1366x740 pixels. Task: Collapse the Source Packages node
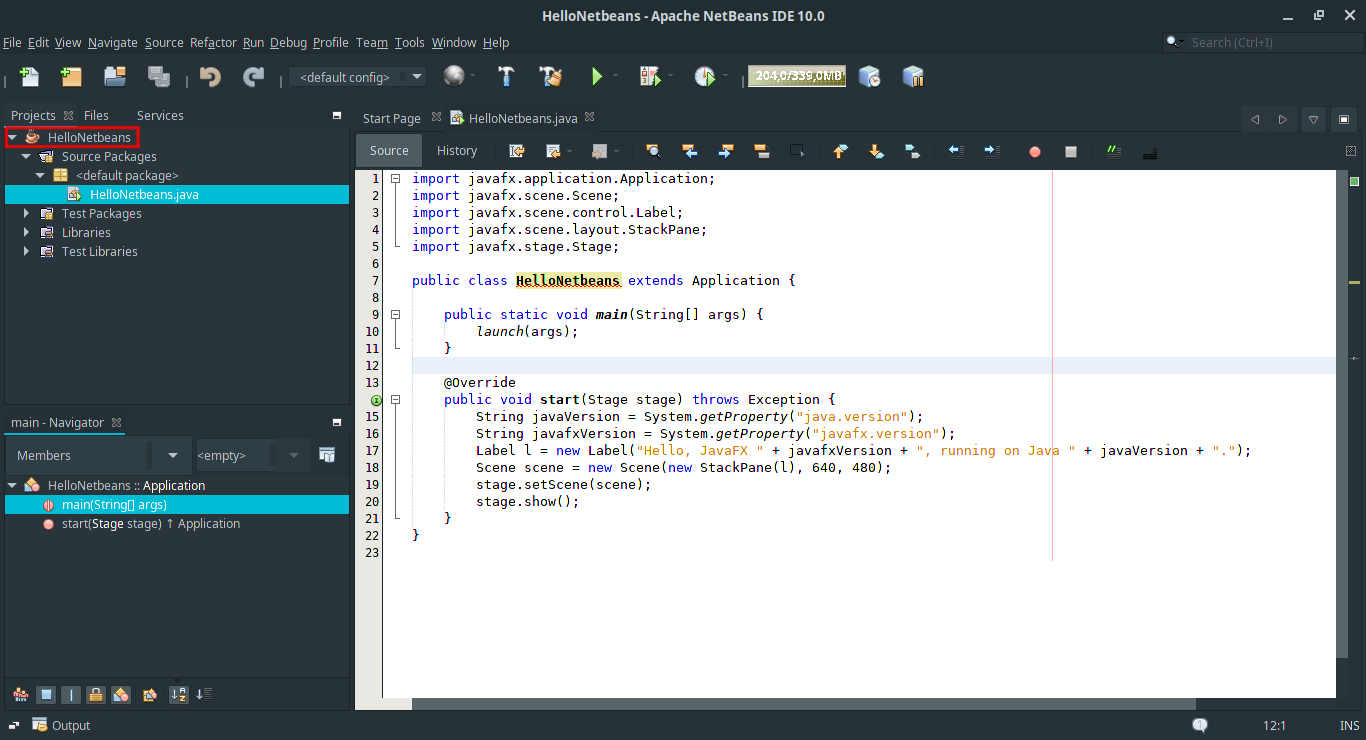pos(26,156)
